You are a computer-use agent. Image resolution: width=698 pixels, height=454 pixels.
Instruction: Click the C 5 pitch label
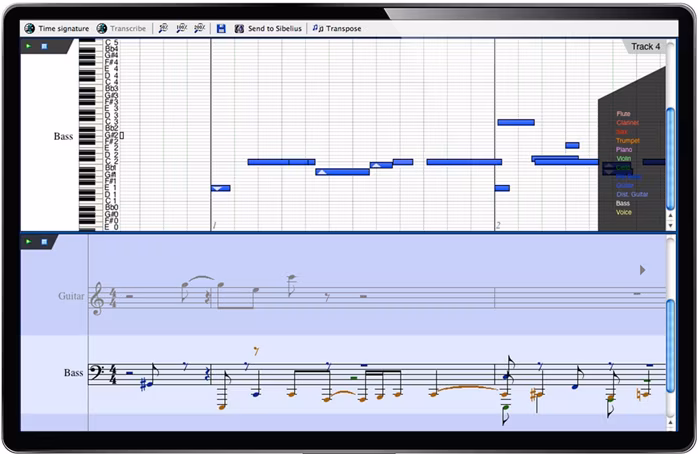pos(112,42)
